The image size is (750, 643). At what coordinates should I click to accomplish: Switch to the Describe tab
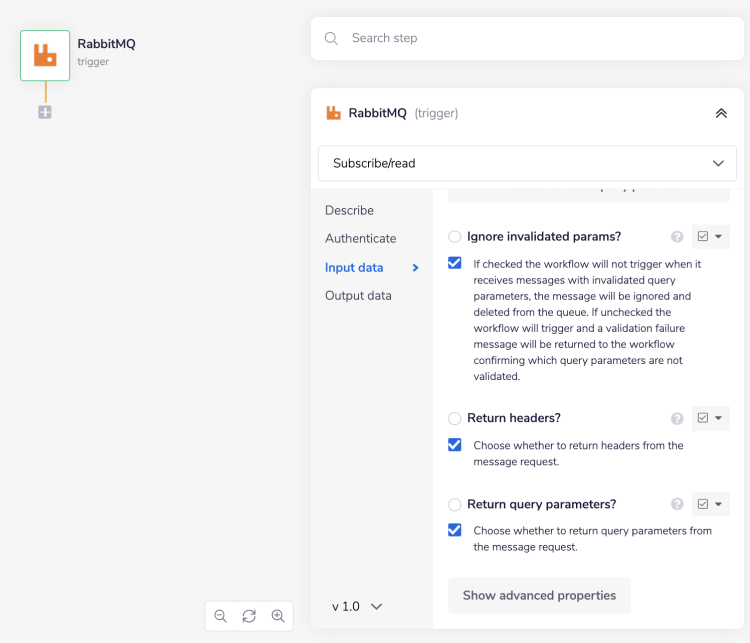pos(349,210)
